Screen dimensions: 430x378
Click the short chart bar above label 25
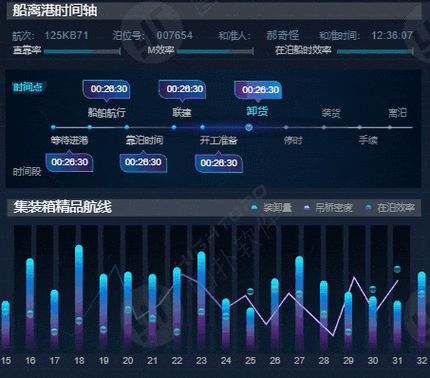pos(250,328)
